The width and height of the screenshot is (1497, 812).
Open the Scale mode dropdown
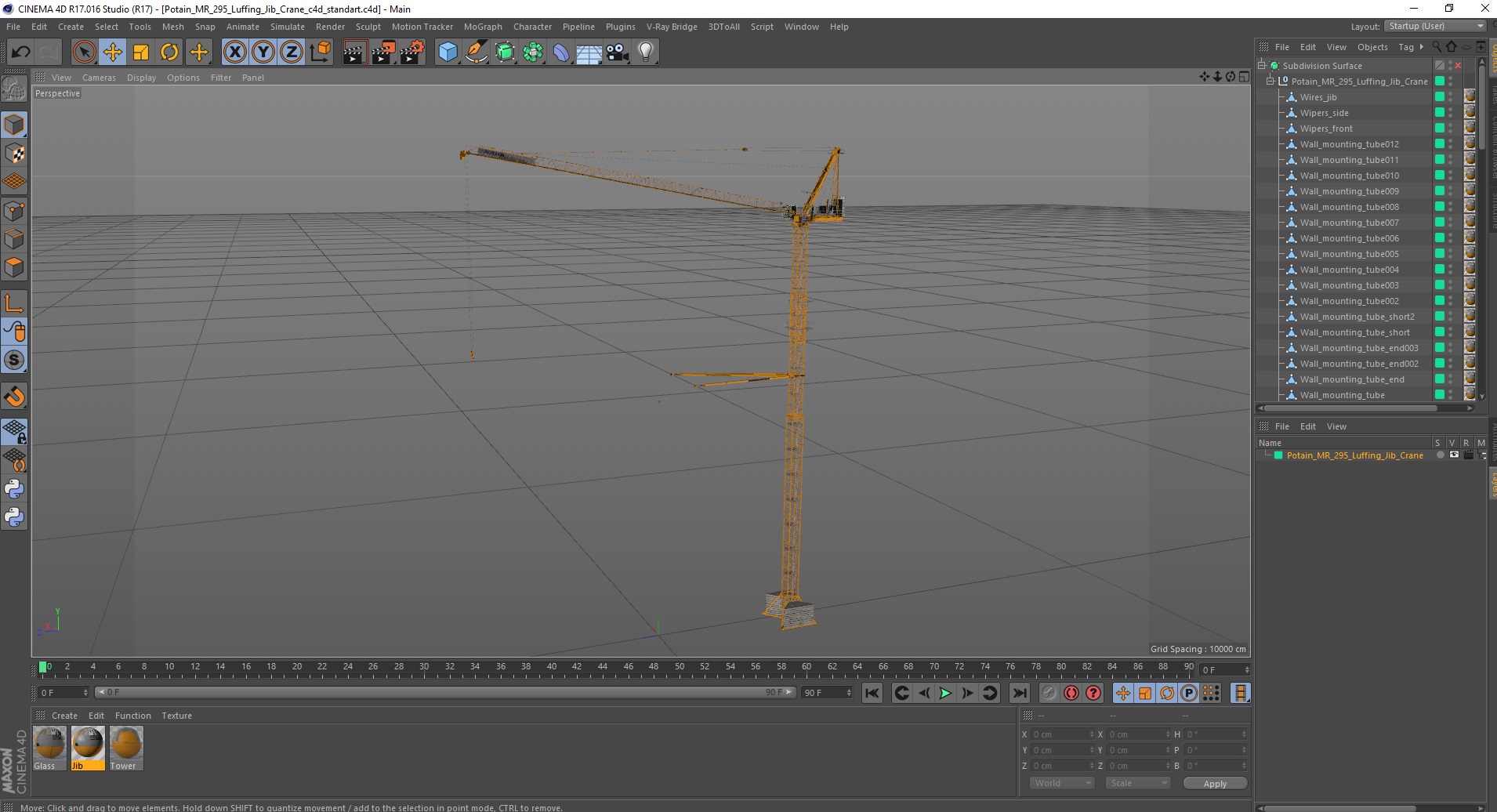pyautogui.click(x=1138, y=783)
